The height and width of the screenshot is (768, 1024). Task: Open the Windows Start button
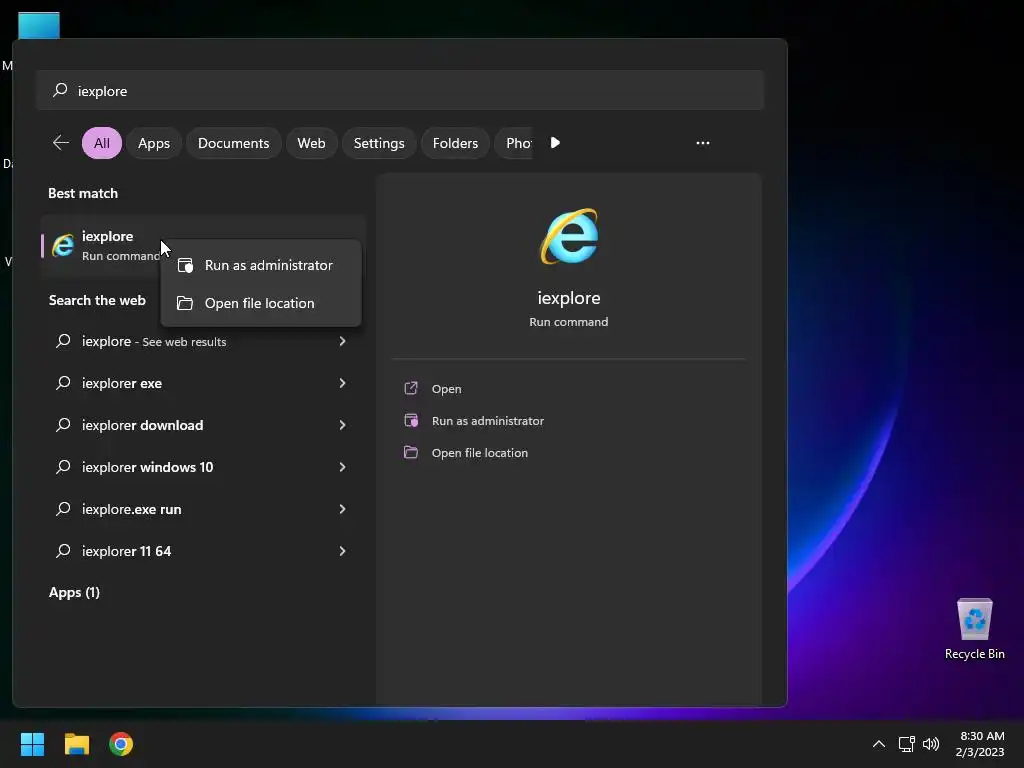tap(32, 744)
